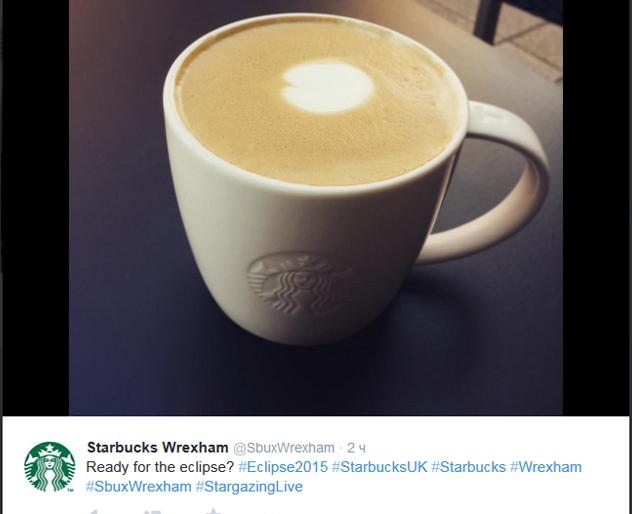Follow the #StargazingLive hashtag
Screen dimensions: 632x514
point(249,486)
